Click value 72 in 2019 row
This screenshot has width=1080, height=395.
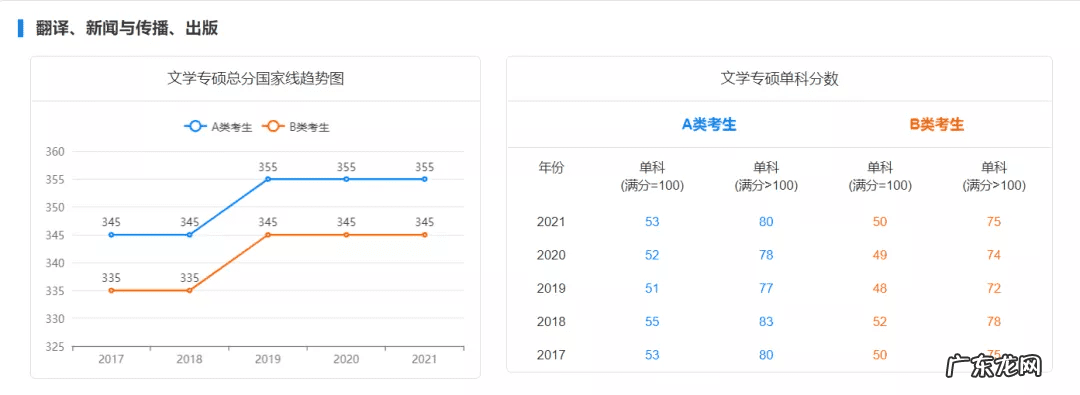click(x=993, y=288)
